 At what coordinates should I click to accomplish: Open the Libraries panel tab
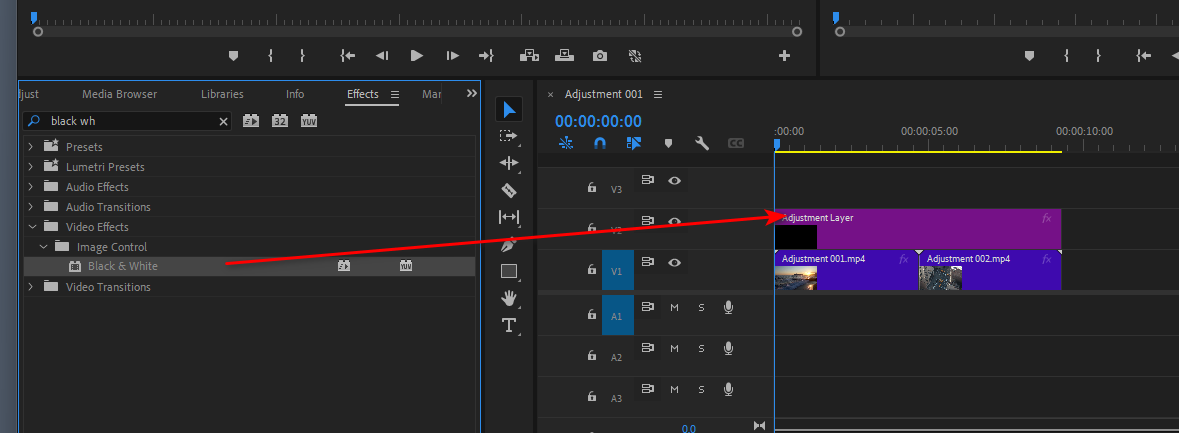click(x=222, y=94)
